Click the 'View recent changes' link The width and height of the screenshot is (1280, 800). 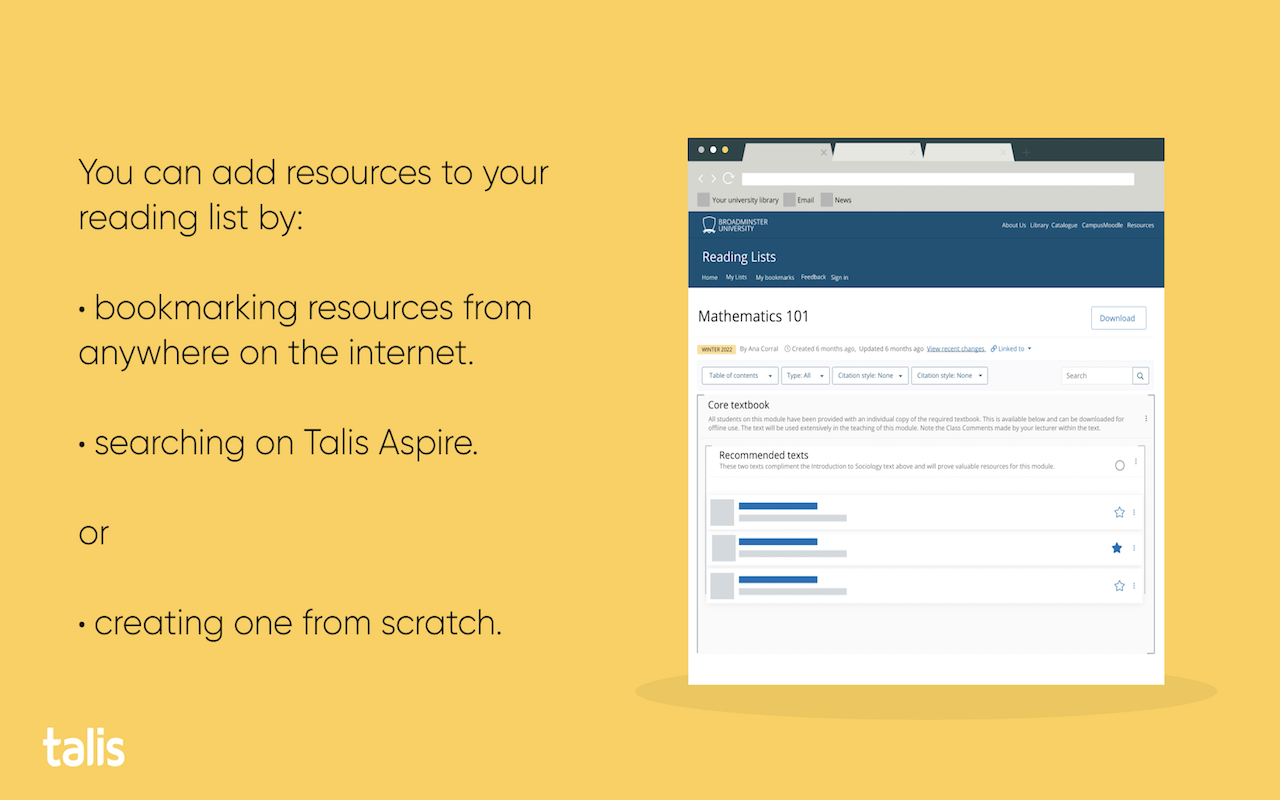point(956,348)
